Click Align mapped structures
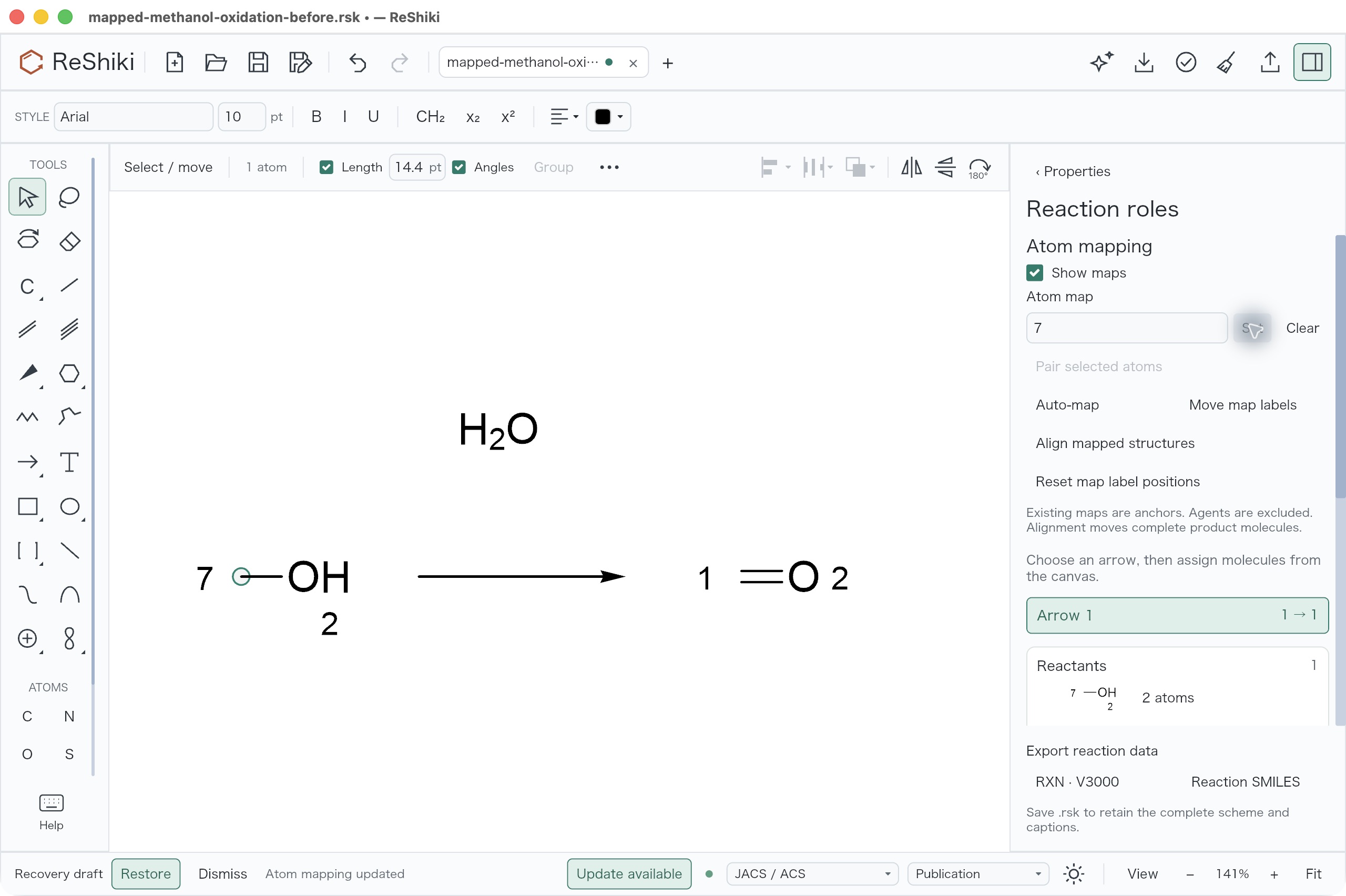The image size is (1346, 896). pyautogui.click(x=1115, y=443)
